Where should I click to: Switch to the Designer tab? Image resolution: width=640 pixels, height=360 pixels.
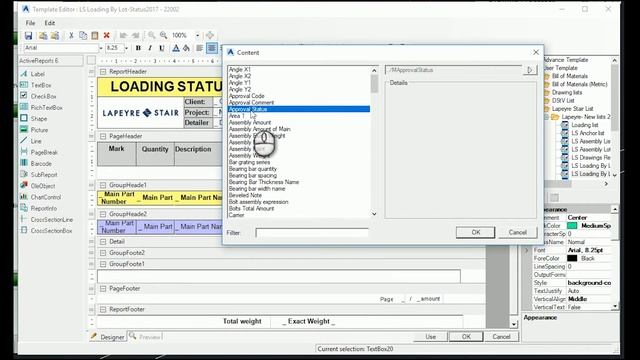coord(108,337)
